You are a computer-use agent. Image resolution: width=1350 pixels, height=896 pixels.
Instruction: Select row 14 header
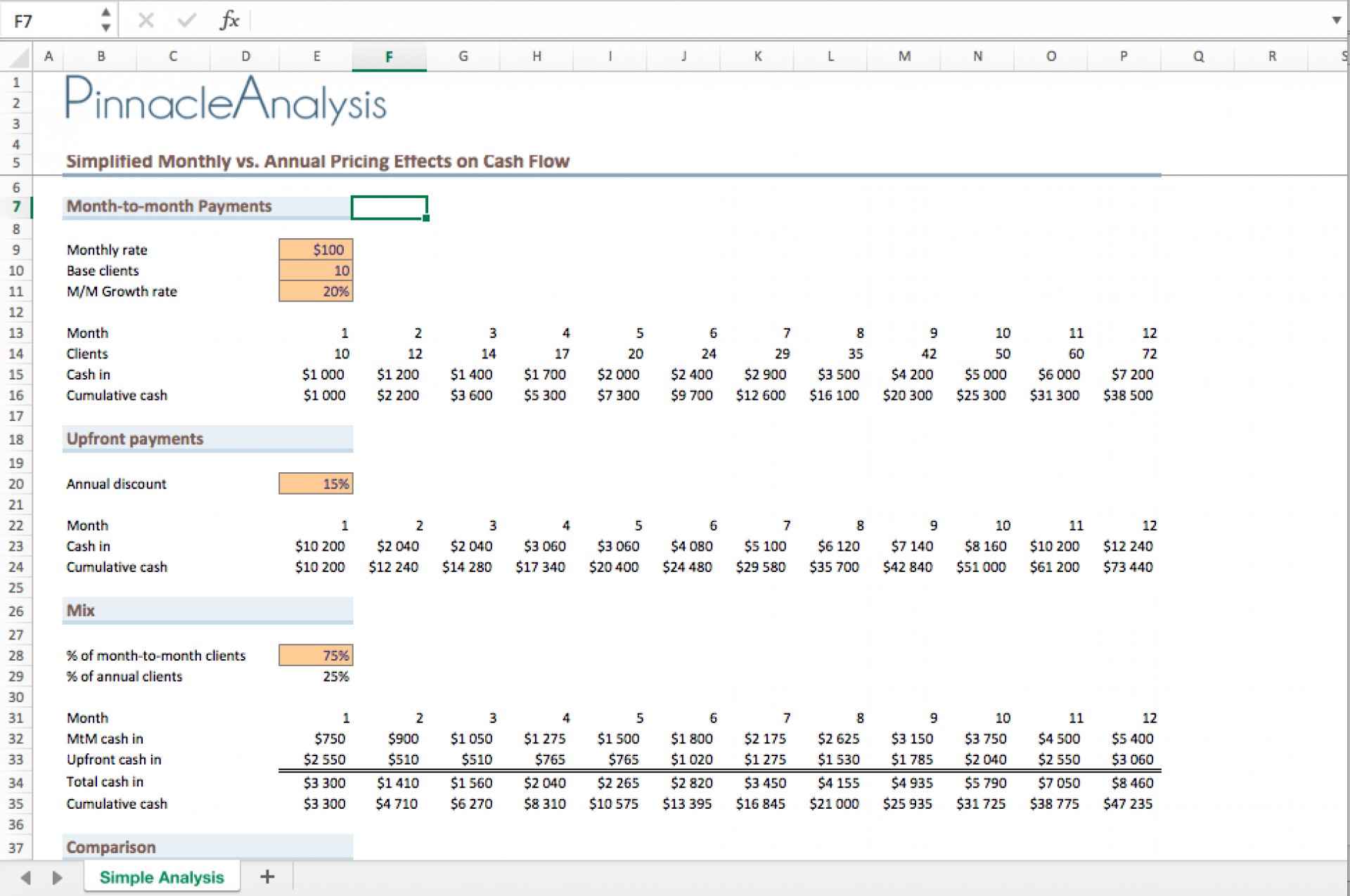[16, 353]
